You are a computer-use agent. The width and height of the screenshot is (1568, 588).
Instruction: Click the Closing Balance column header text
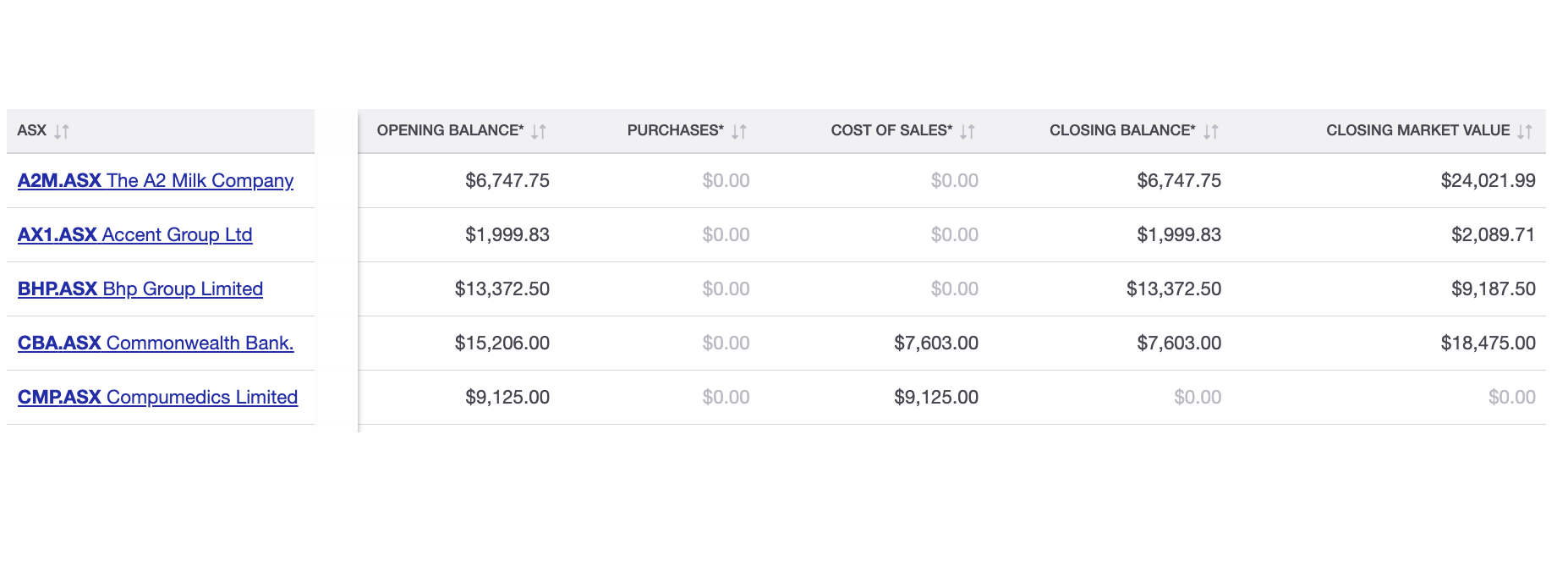point(1122,130)
